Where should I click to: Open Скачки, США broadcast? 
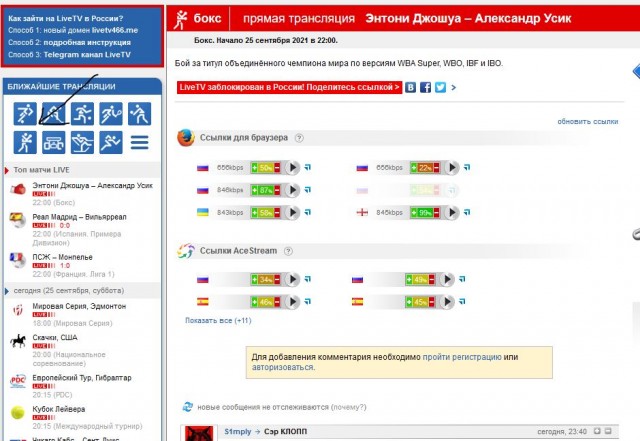[x=55, y=337]
